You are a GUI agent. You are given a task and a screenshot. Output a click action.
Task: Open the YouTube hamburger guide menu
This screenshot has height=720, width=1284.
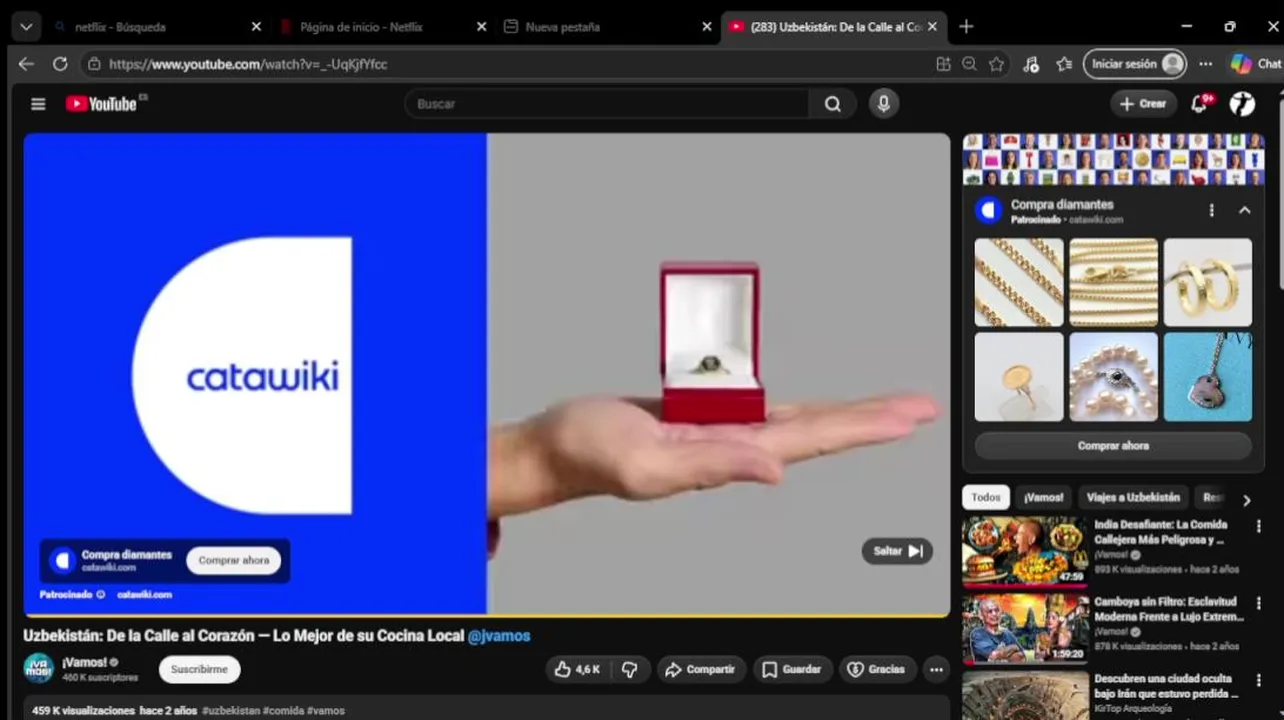point(38,104)
